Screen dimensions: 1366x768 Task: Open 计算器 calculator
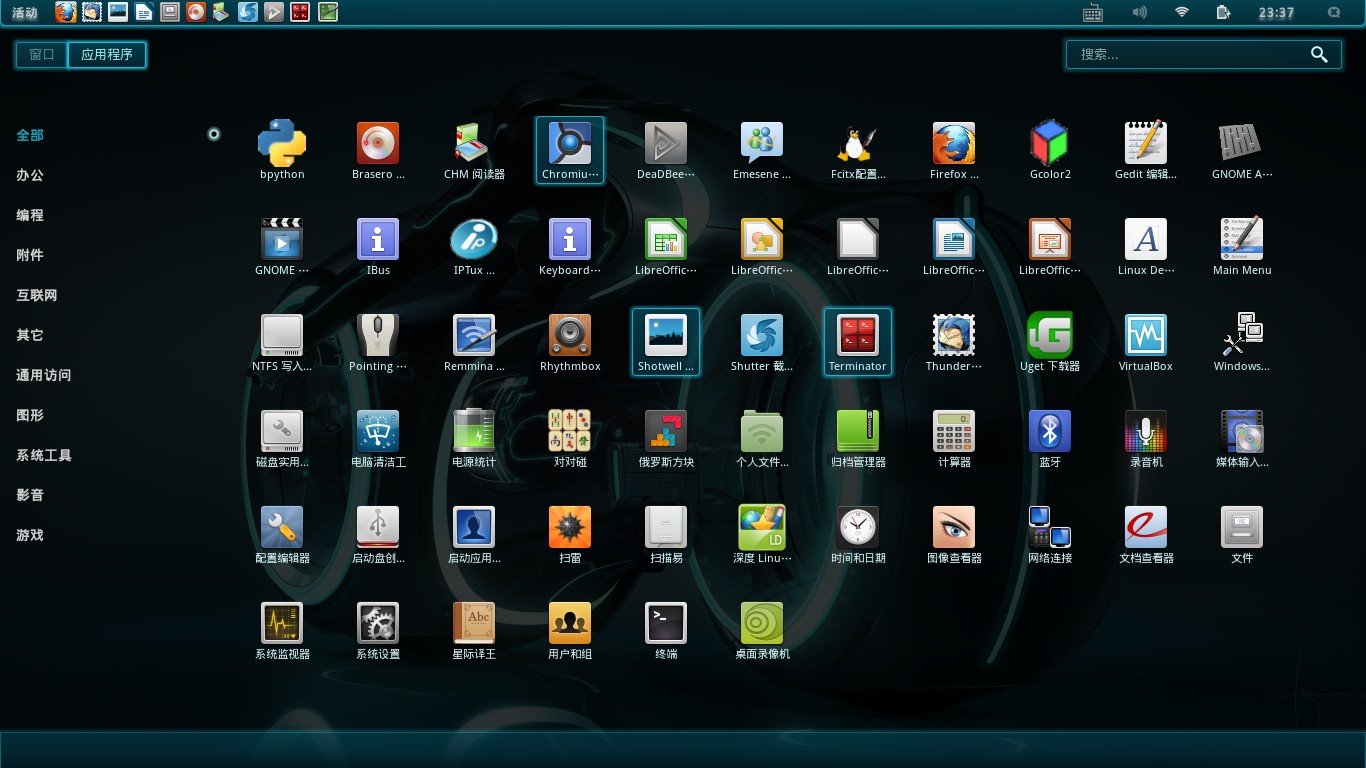pyautogui.click(x=954, y=439)
